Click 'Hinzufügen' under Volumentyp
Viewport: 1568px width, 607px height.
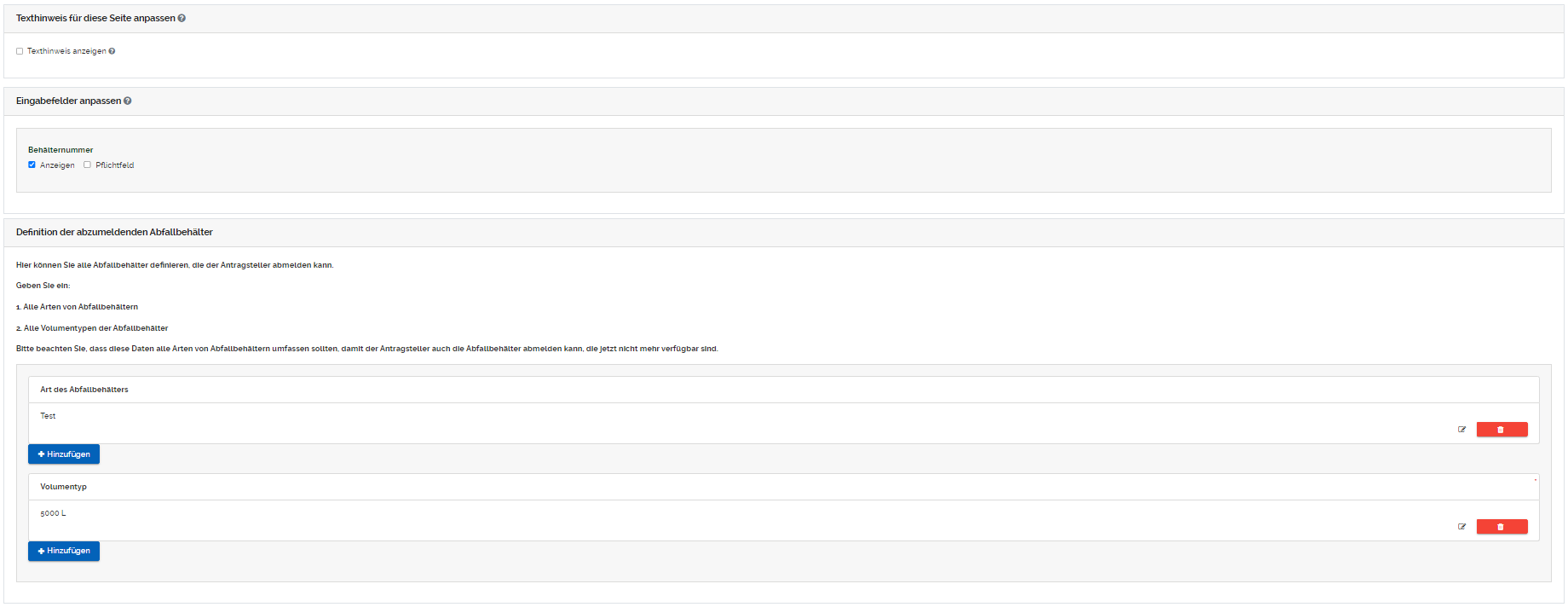[x=64, y=551]
